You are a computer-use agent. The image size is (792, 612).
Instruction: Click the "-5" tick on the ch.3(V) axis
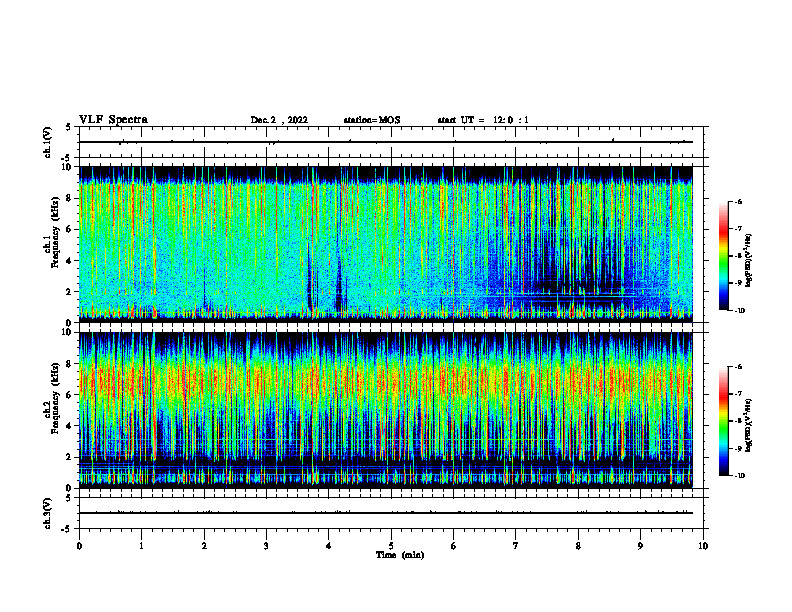[68, 529]
